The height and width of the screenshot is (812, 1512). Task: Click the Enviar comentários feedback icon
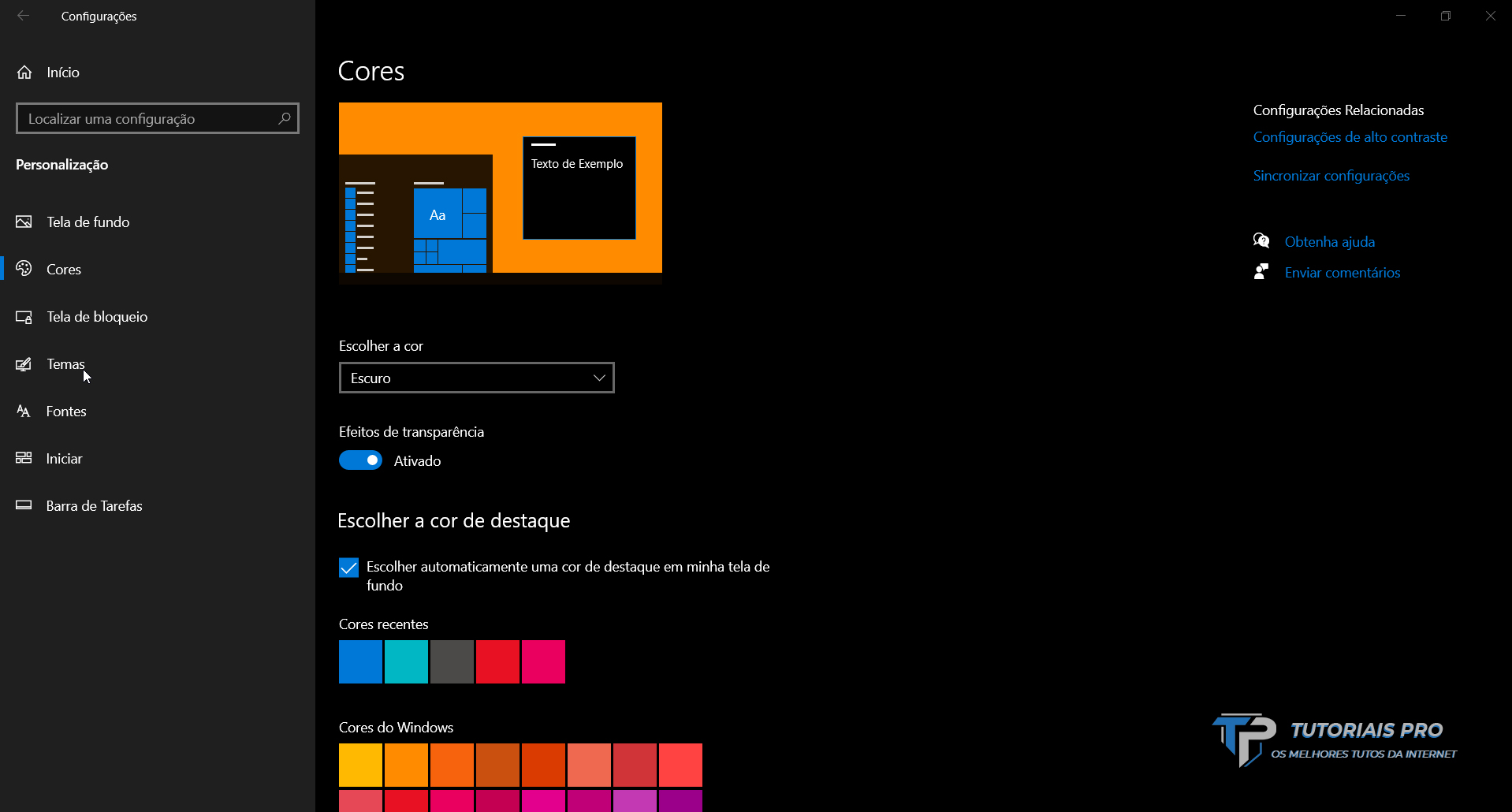(x=1261, y=271)
